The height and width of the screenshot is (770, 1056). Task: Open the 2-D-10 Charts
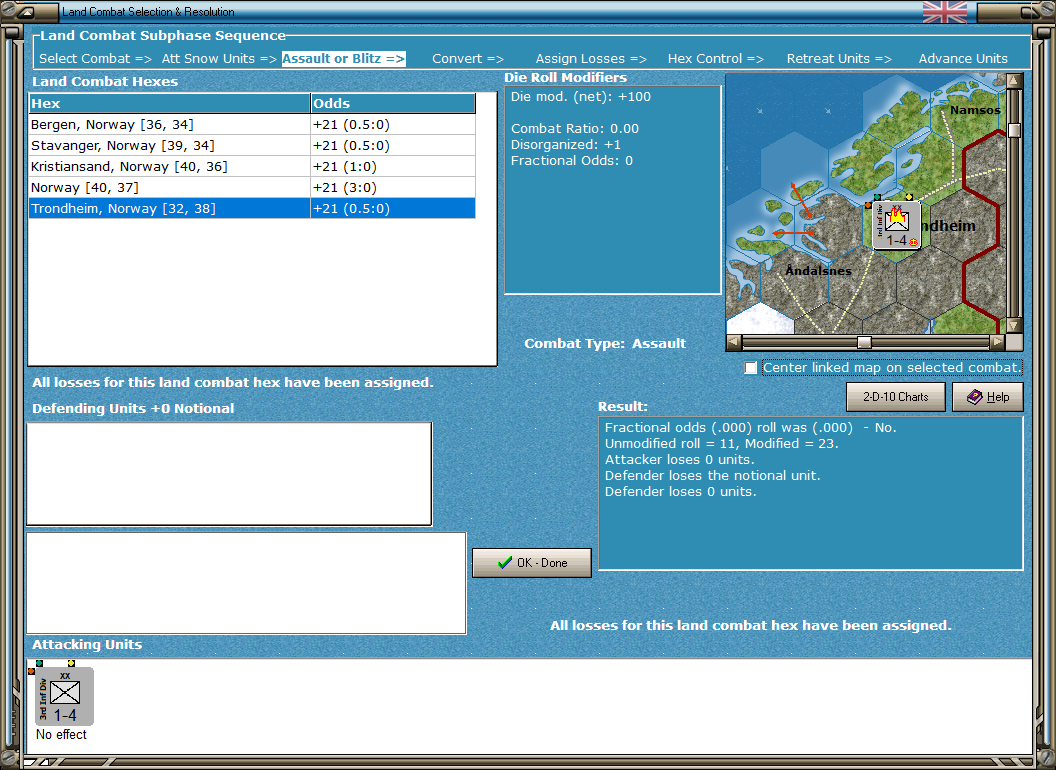pos(895,397)
